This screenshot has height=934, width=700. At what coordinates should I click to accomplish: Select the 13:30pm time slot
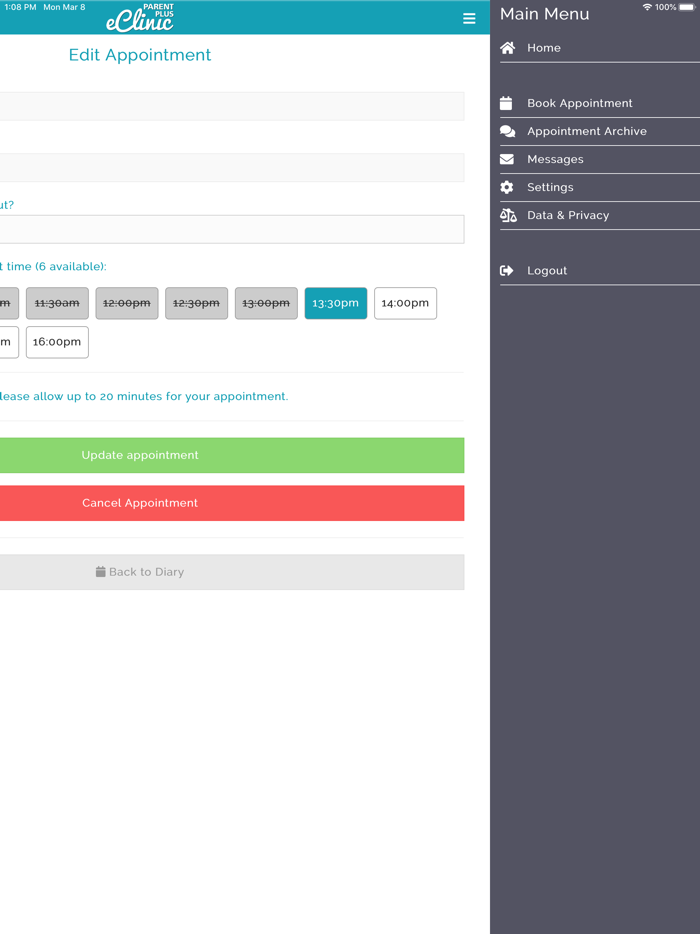point(336,303)
